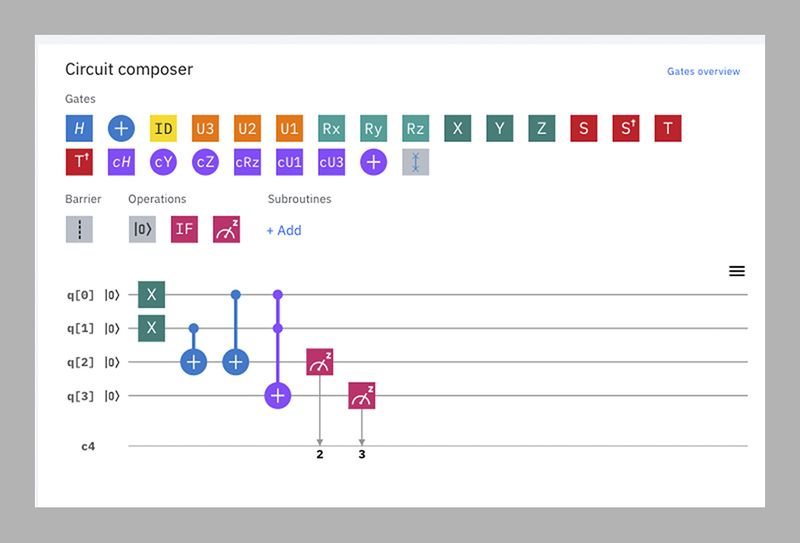
Task: Select the cRz gate
Action: tap(247, 162)
